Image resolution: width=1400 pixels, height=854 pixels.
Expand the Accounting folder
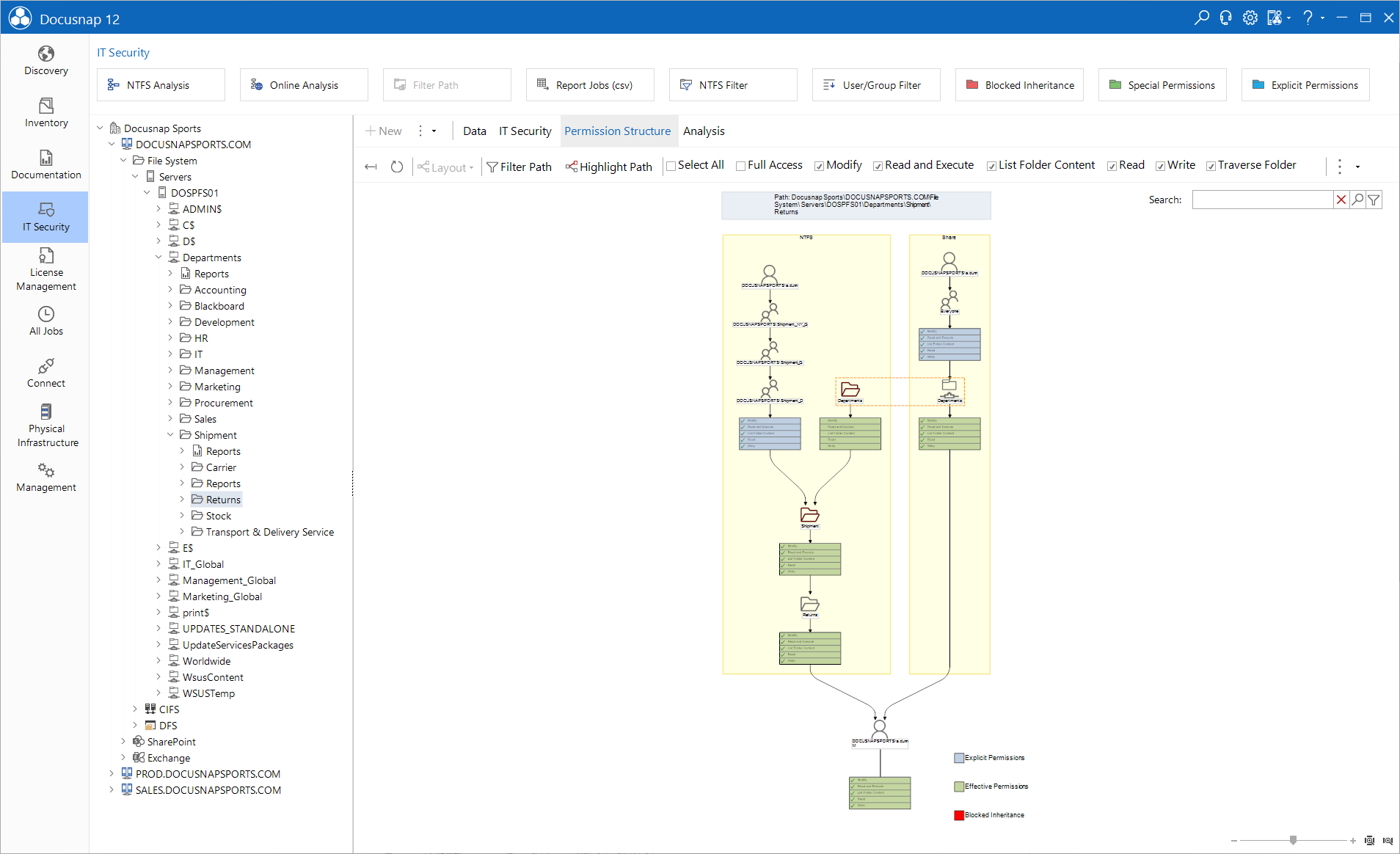coord(170,289)
